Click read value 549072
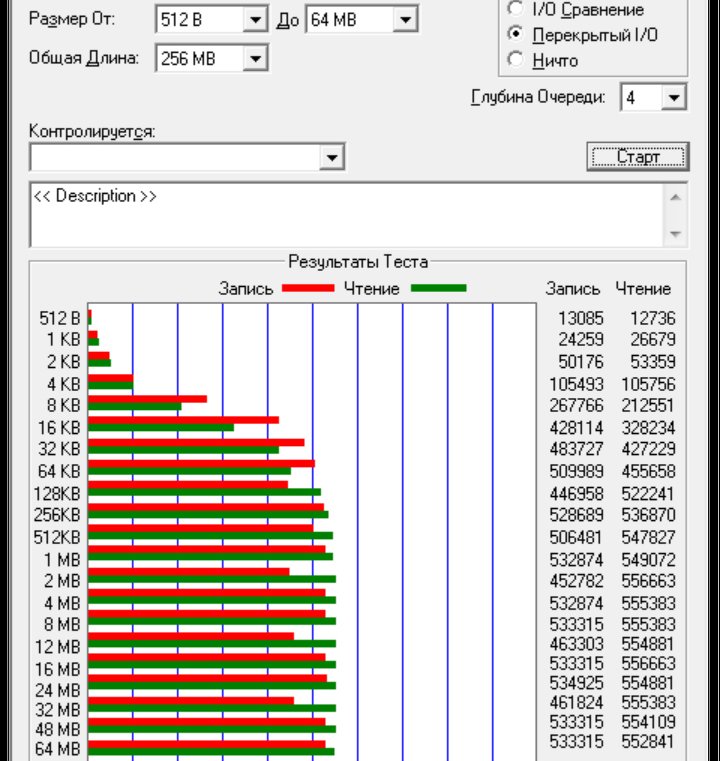 coord(649,560)
